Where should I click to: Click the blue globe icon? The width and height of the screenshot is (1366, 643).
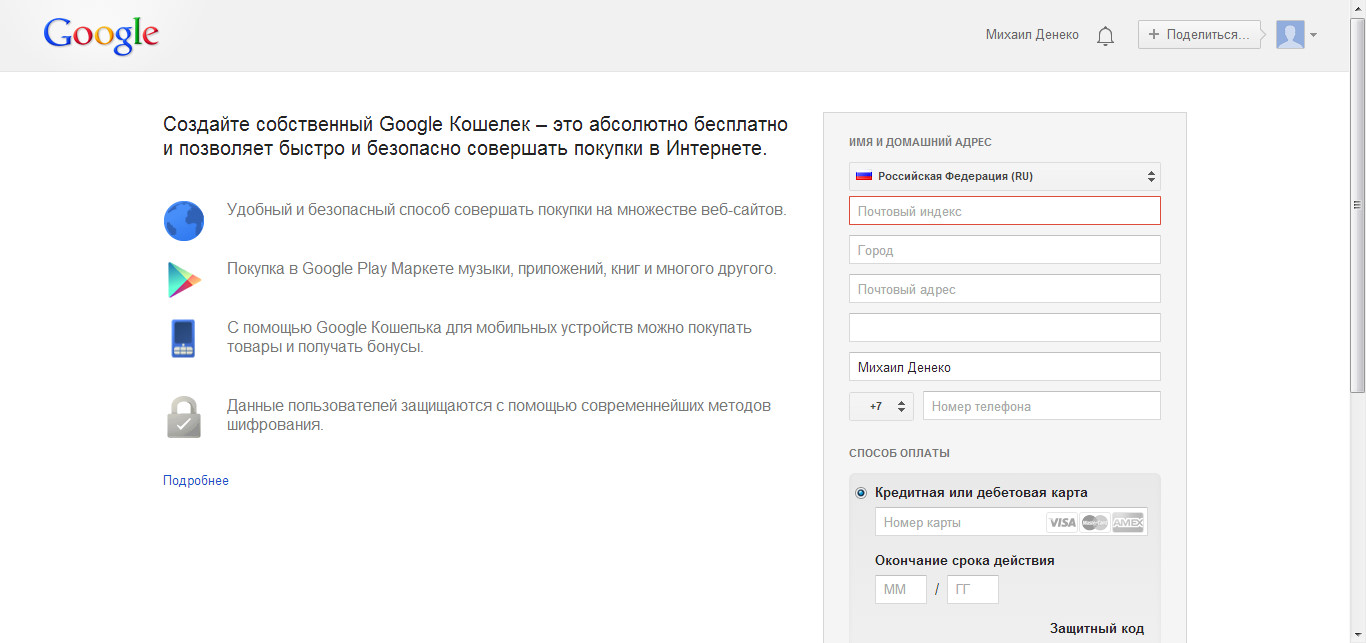[x=184, y=221]
